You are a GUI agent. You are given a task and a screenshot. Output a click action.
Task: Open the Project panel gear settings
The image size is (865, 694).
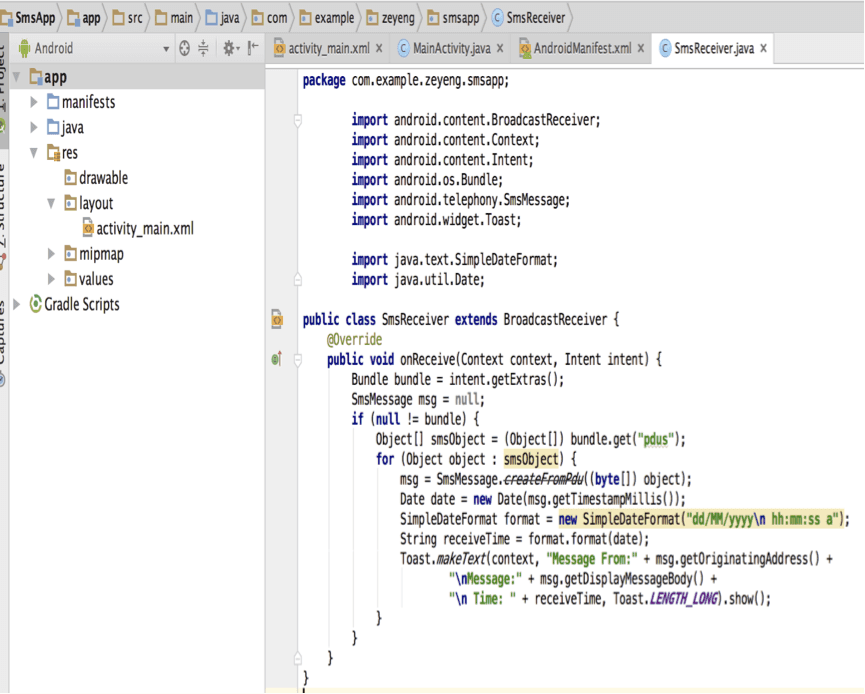229,48
